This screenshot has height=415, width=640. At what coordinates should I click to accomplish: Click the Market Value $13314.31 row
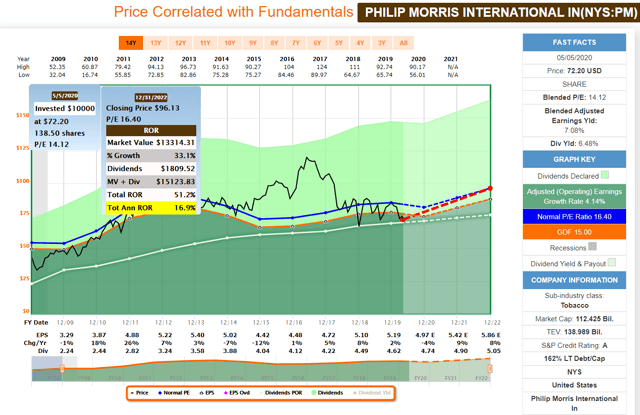[151, 142]
